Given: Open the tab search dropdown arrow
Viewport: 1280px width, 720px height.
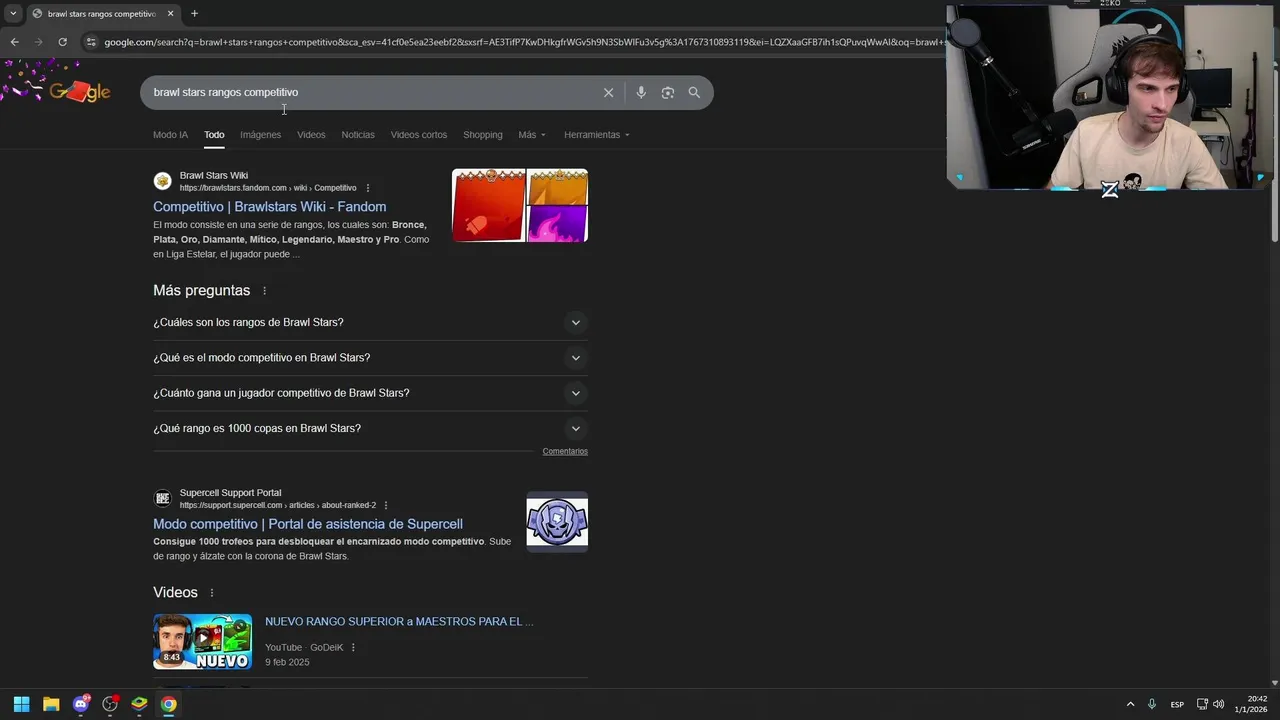Looking at the screenshot, I should coord(13,13).
